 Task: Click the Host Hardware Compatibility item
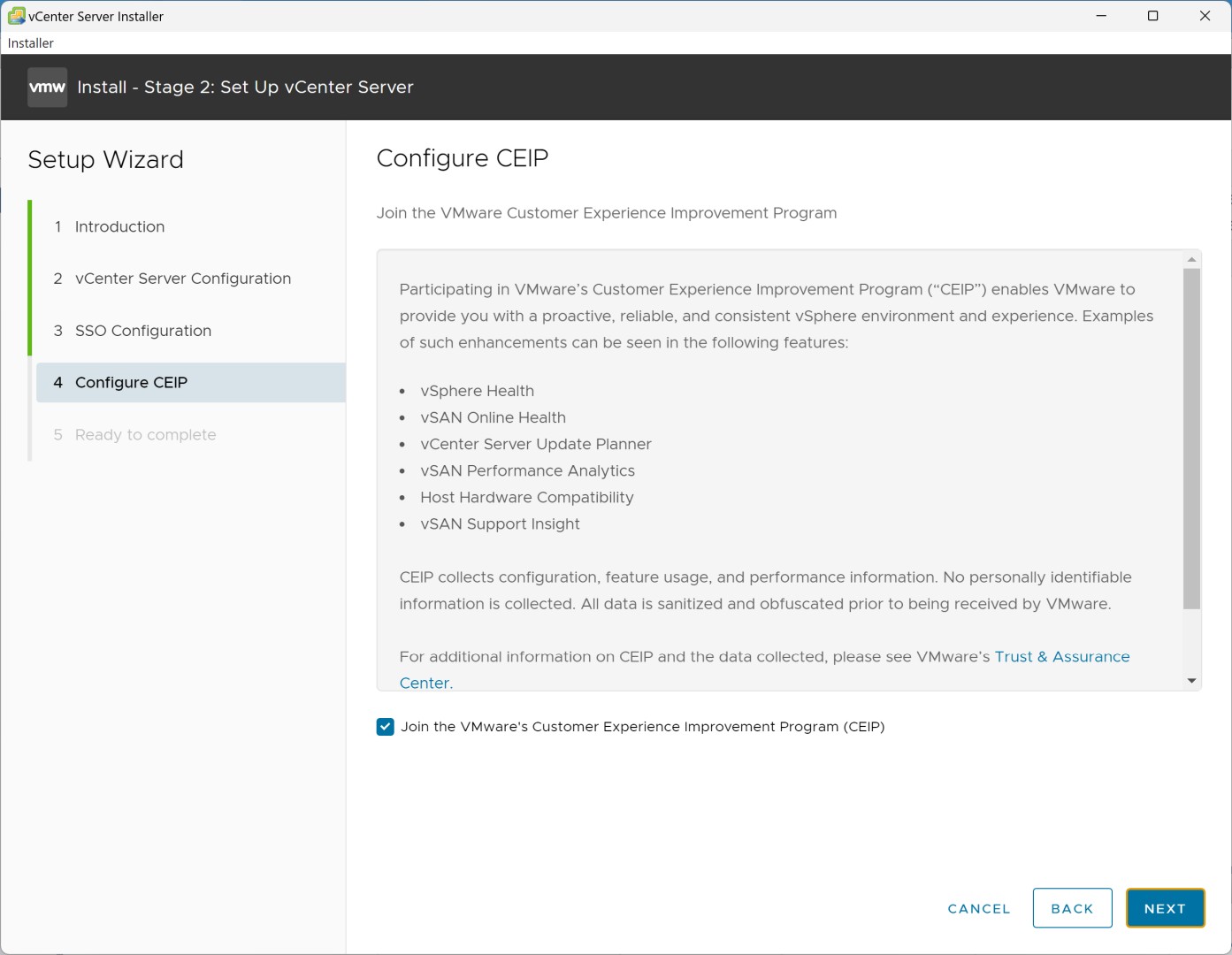(x=527, y=497)
